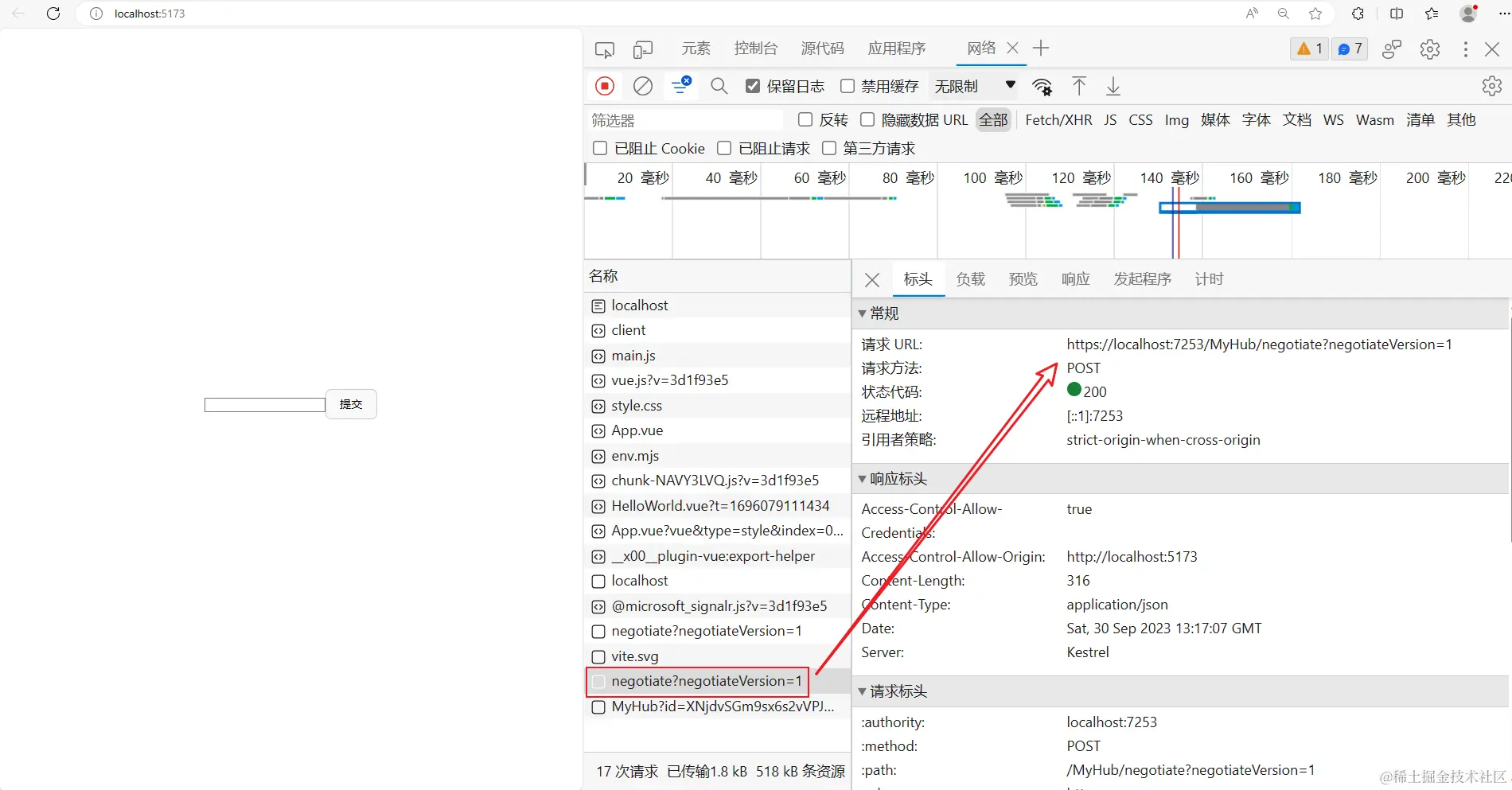This screenshot has width=1512, height=790.
Task: Open the read aloud icon
Action: tap(1252, 14)
